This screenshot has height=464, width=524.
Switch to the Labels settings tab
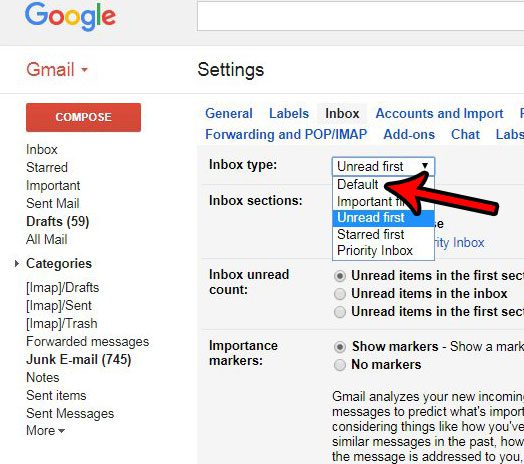pyautogui.click(x=289, y=113)
